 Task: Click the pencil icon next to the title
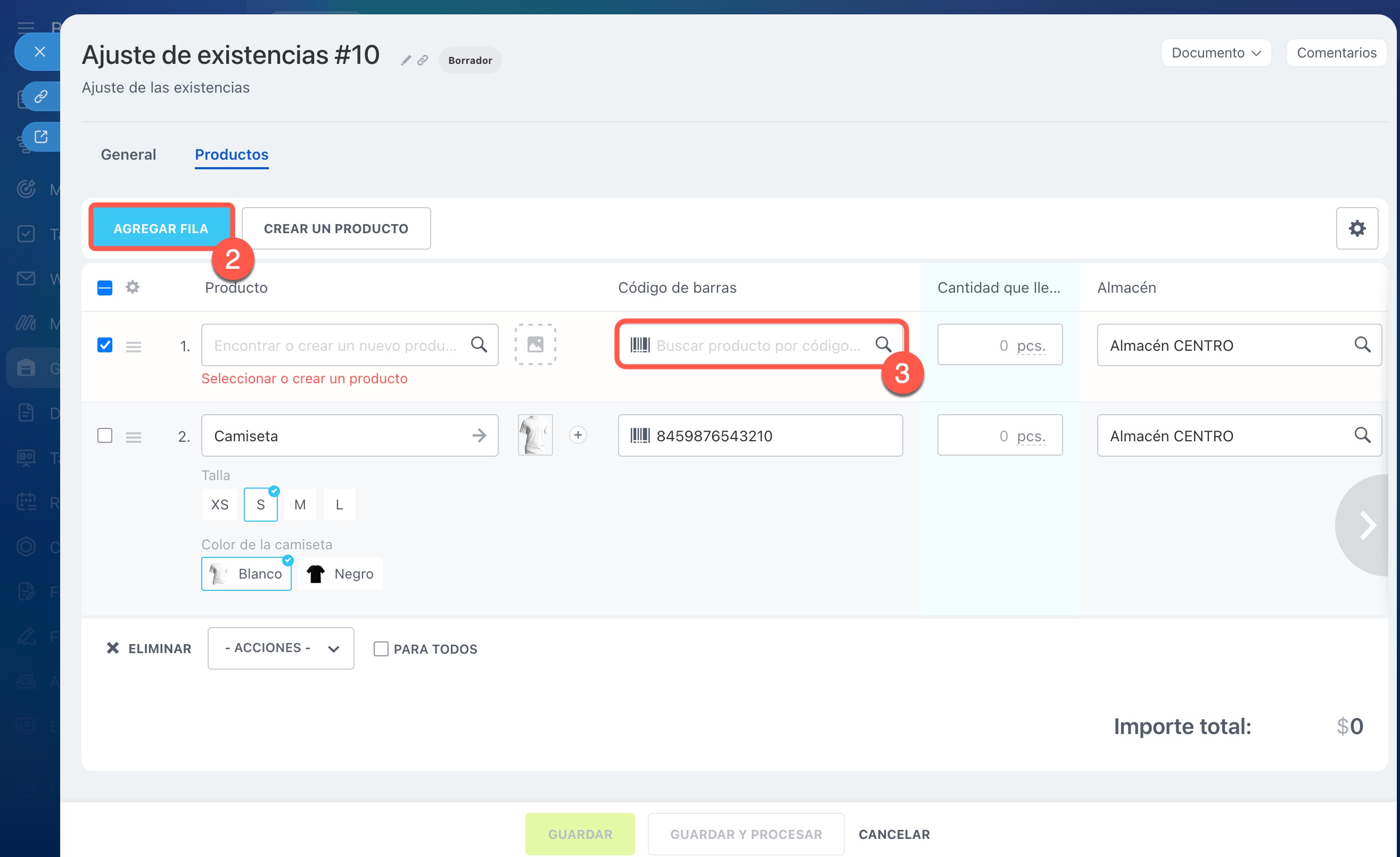click(x=406, y=60)
